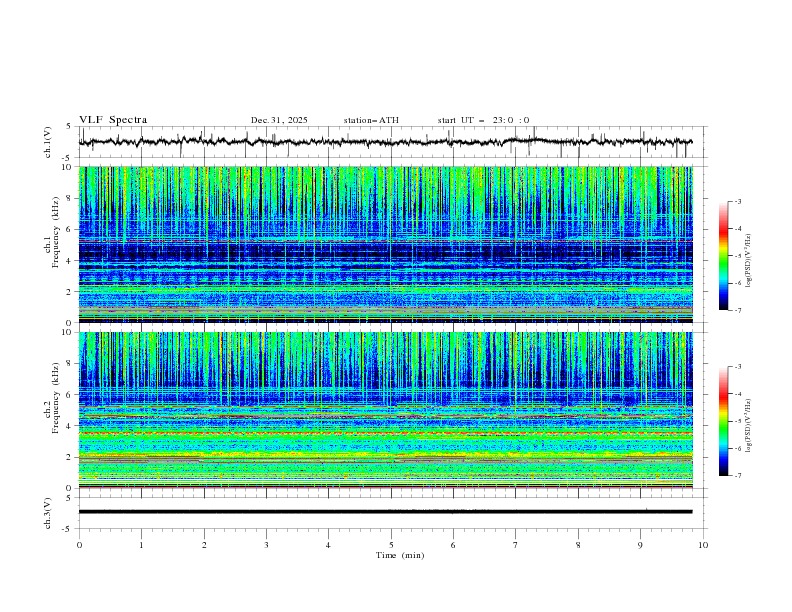Click the "ch.1(V)" waveform axis label

47,142
